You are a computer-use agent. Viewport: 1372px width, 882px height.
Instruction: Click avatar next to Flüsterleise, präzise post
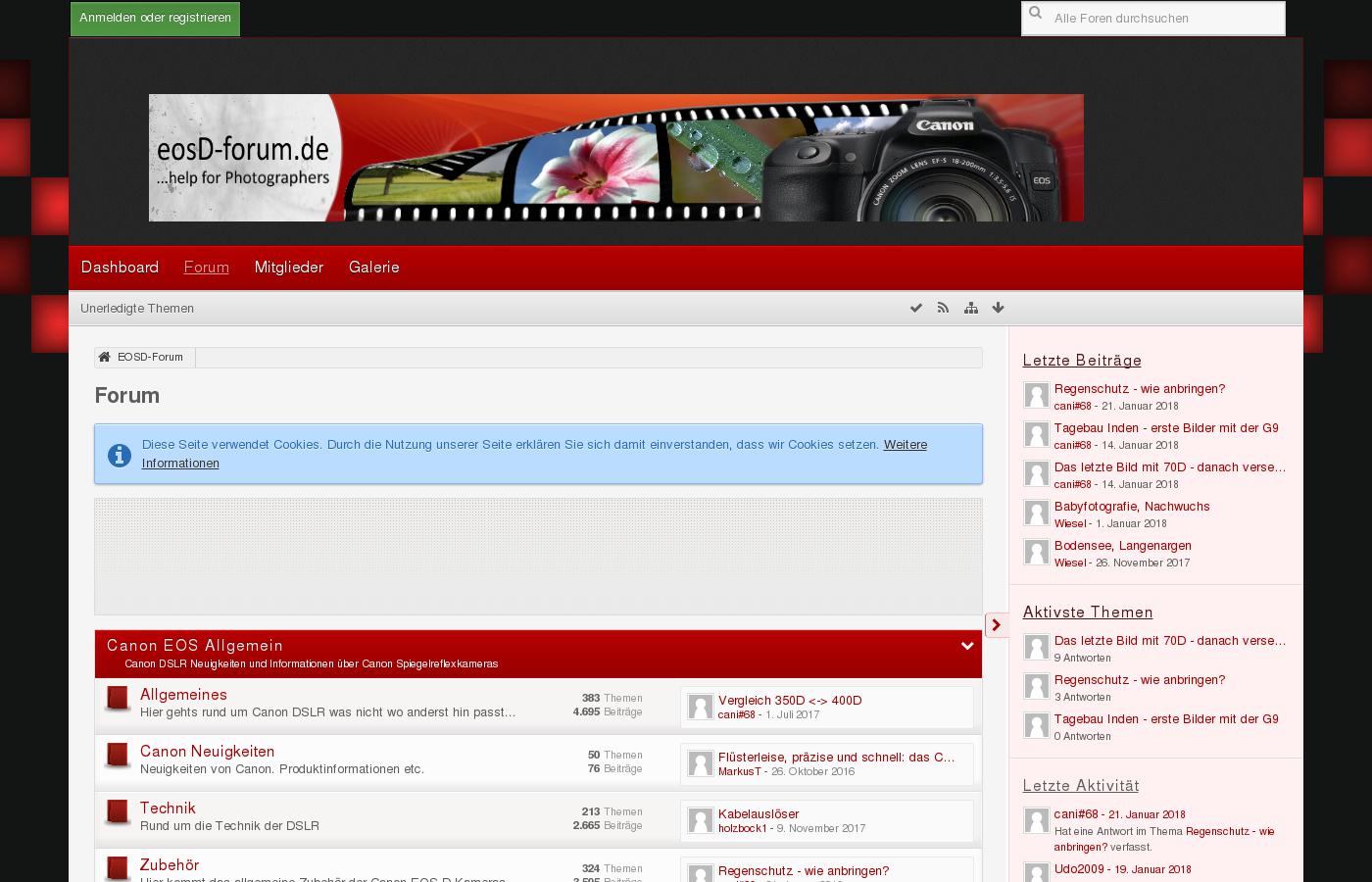701,763
